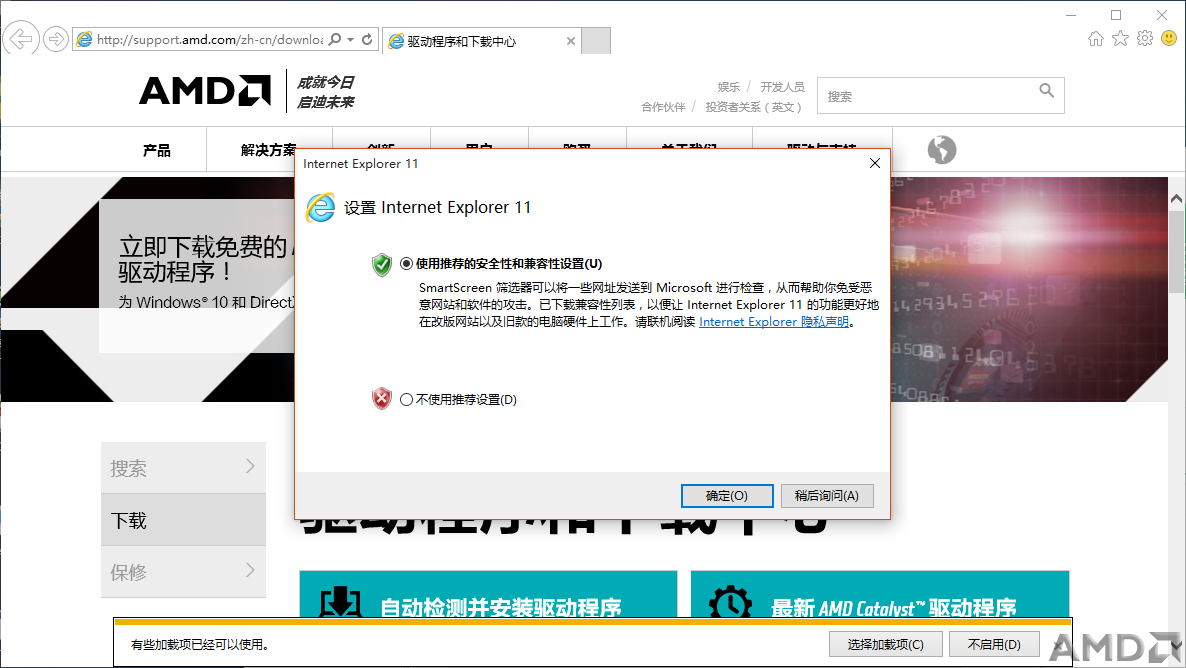Click the IE icon in address bar
The height and width of the screenshot is (668, 1186).
click(x=84, y=39)
